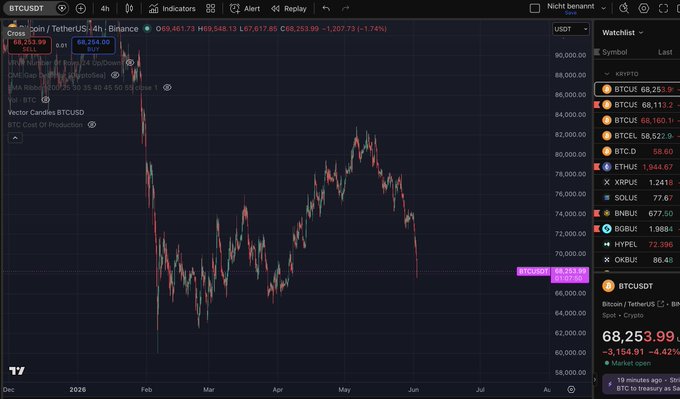
Task: Click the plus icon to compare symbols
Action: [x=81, y=8]
